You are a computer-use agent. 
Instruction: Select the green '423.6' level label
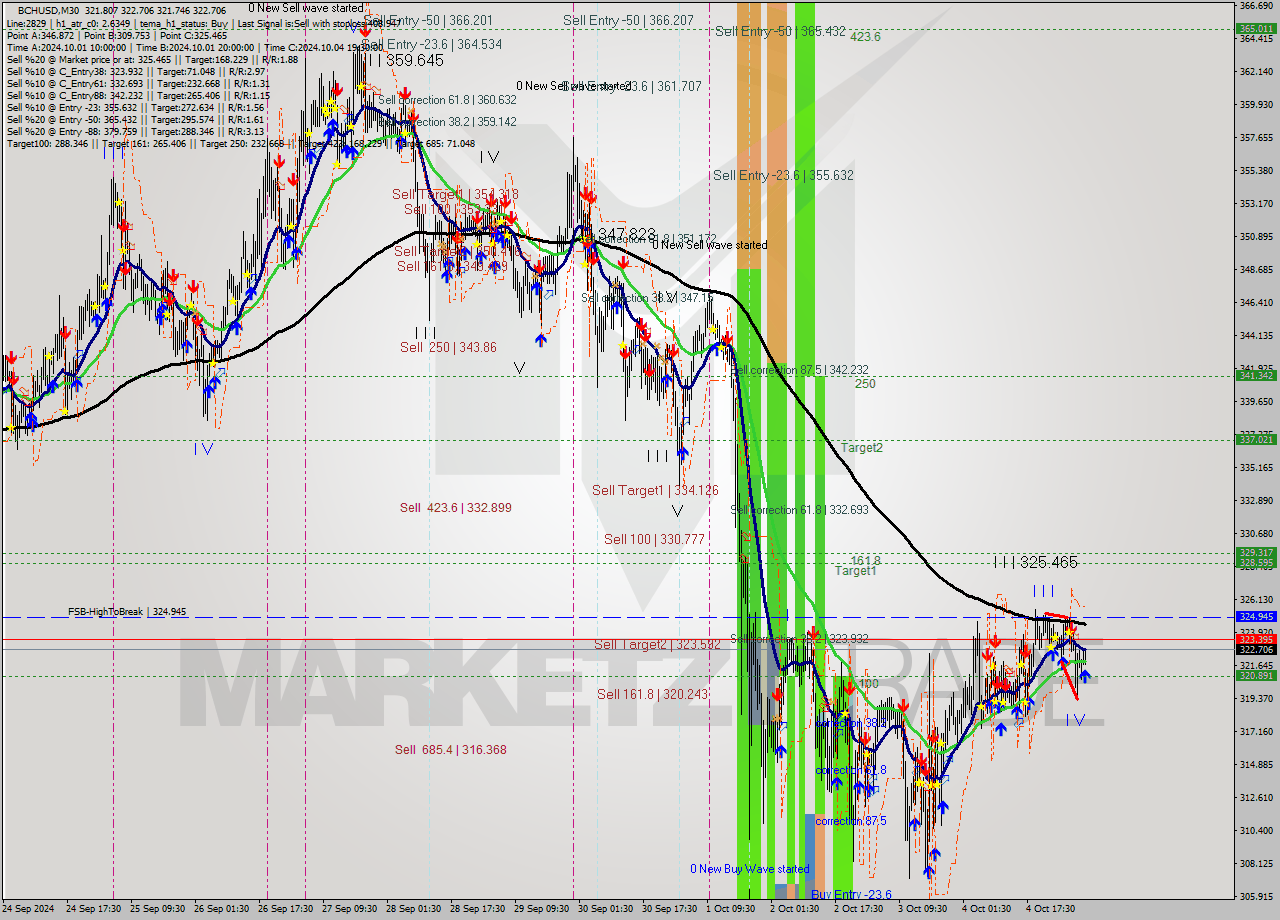tap(865, 37)
